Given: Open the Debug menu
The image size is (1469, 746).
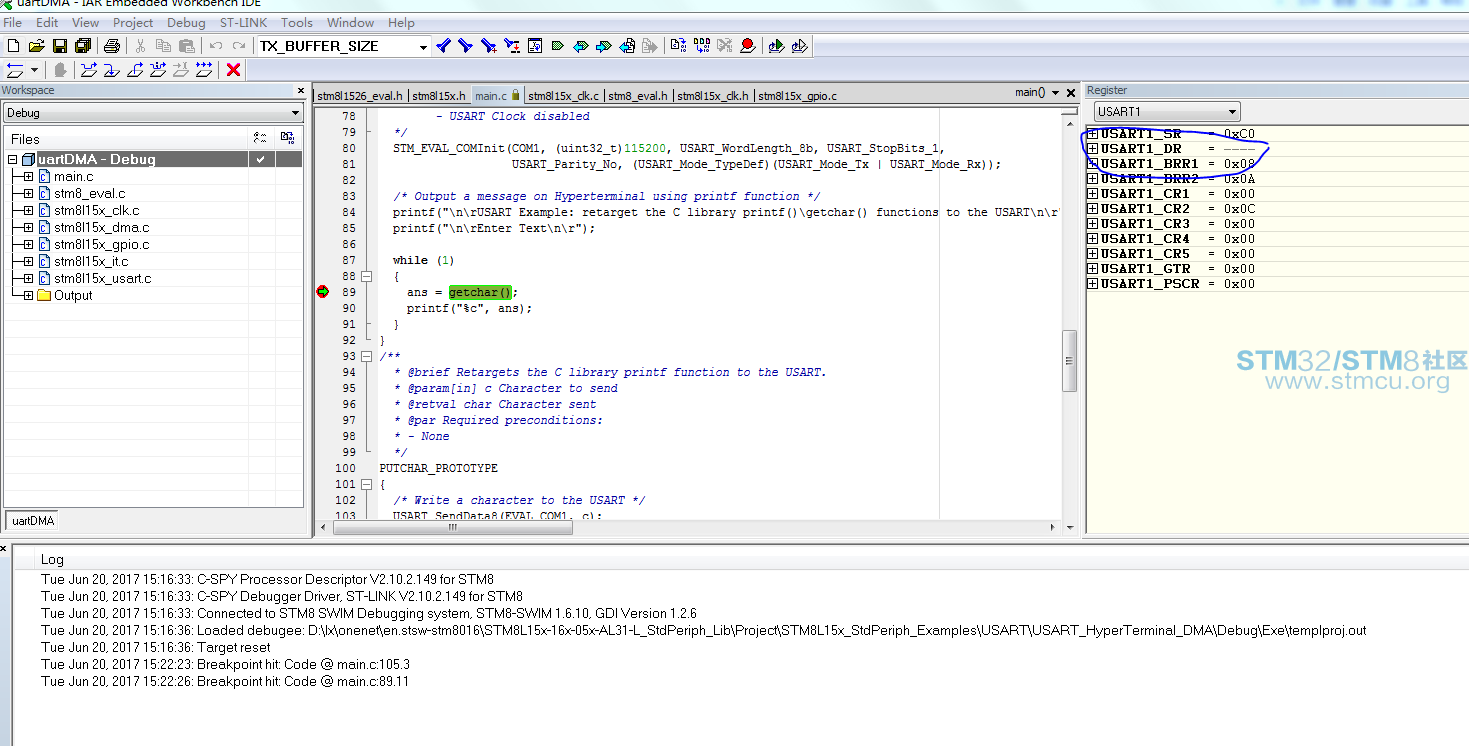Looking at the screenshot, I should coord(186,22).
